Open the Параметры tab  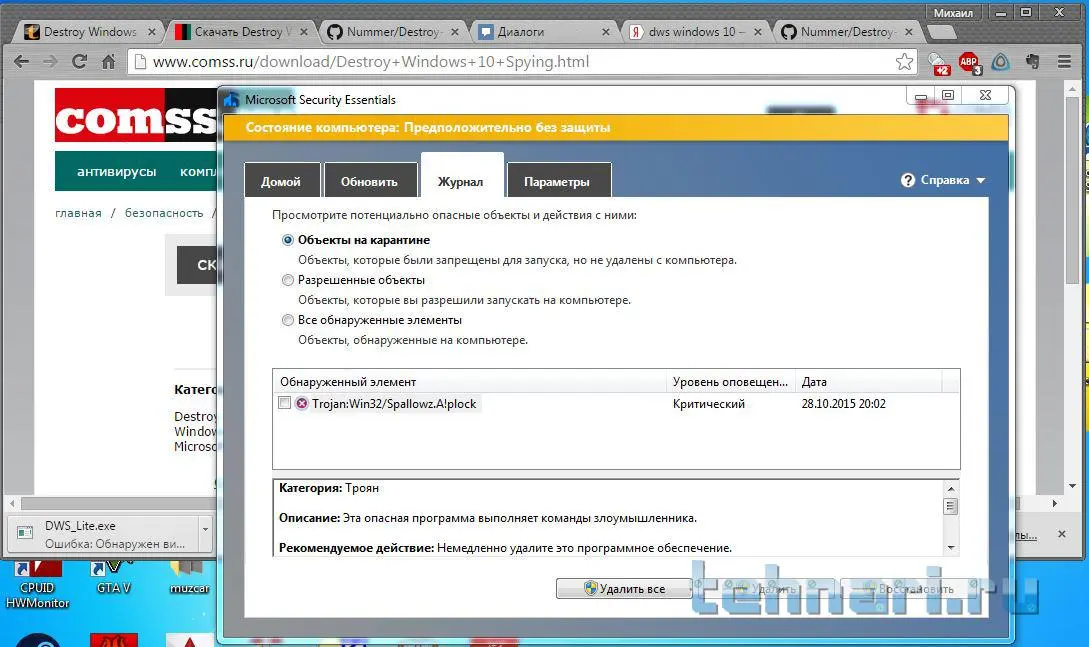[558, 180]
